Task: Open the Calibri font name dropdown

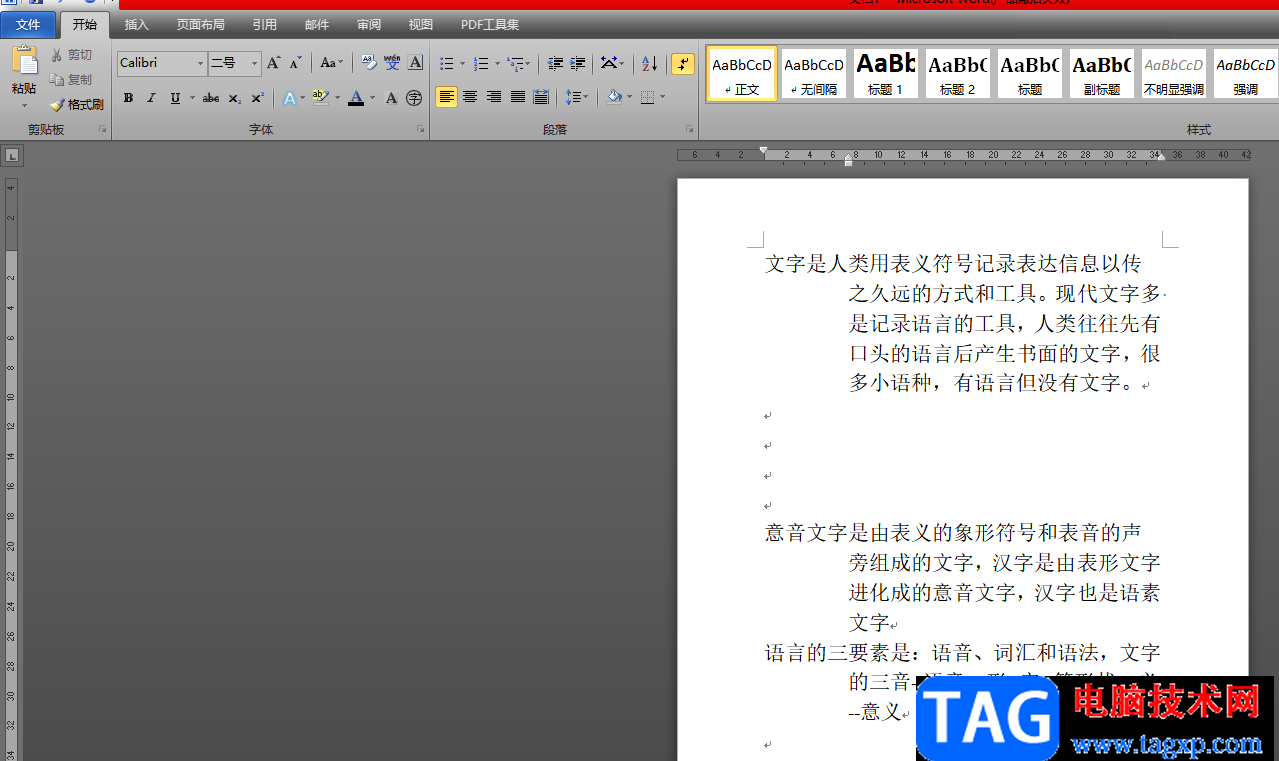Action: pyautogui.click(x=200, y=63)
